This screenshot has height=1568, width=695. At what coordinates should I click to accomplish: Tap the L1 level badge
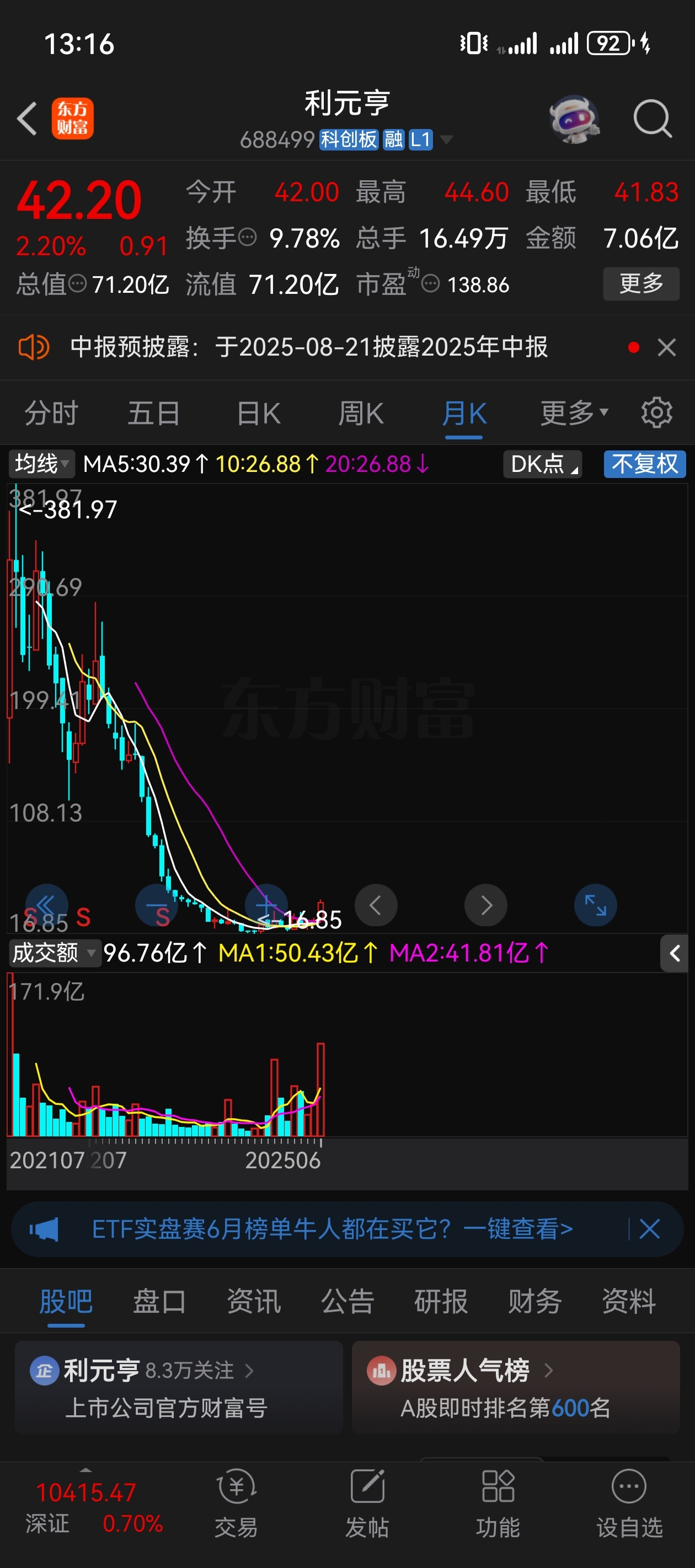pos(420,139)
